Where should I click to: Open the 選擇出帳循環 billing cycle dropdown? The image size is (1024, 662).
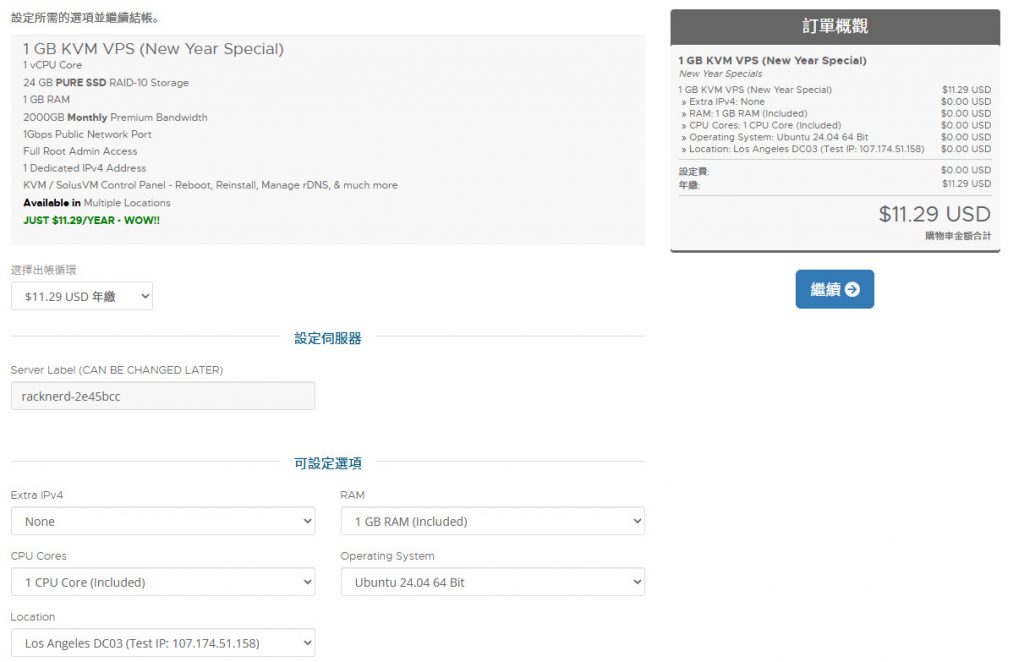[82, 296]
